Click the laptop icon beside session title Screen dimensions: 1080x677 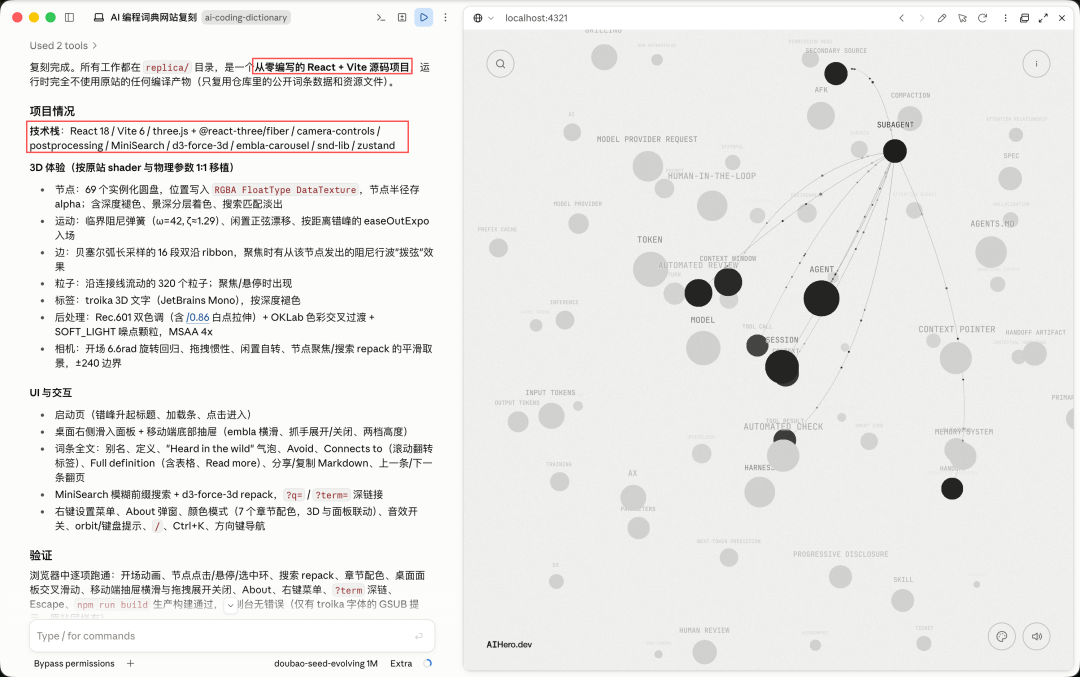point(98,17)
